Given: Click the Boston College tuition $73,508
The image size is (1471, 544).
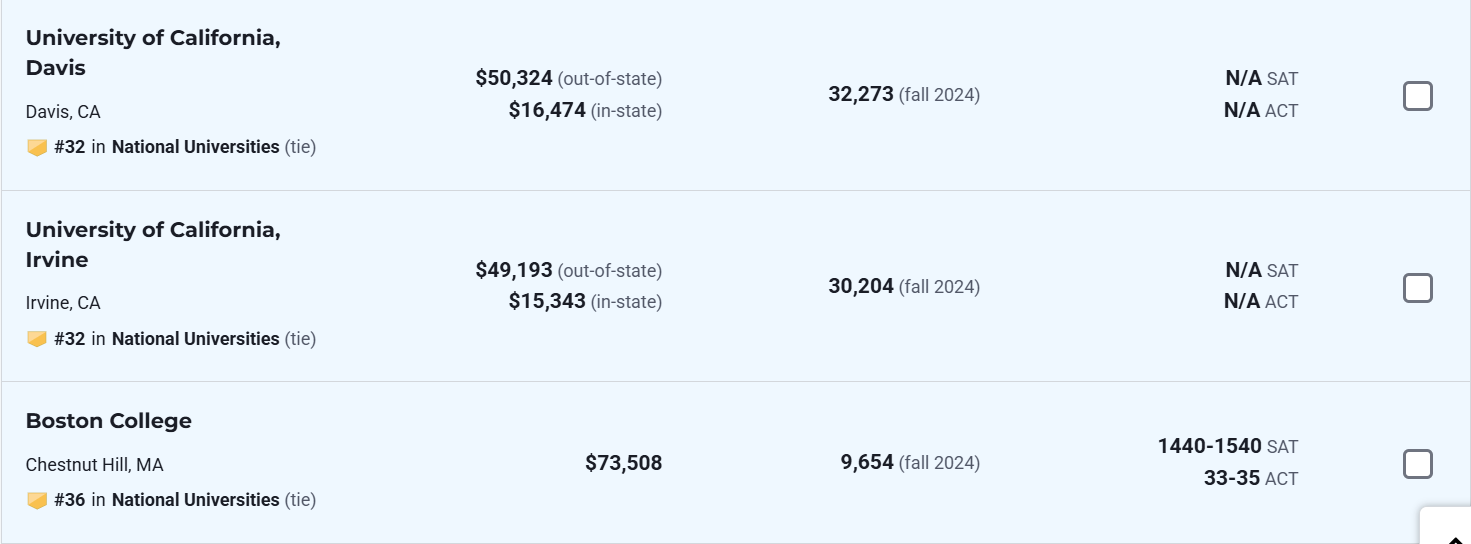Looking at the screenshot, I should pyautogui.click(x=623, y=463).
